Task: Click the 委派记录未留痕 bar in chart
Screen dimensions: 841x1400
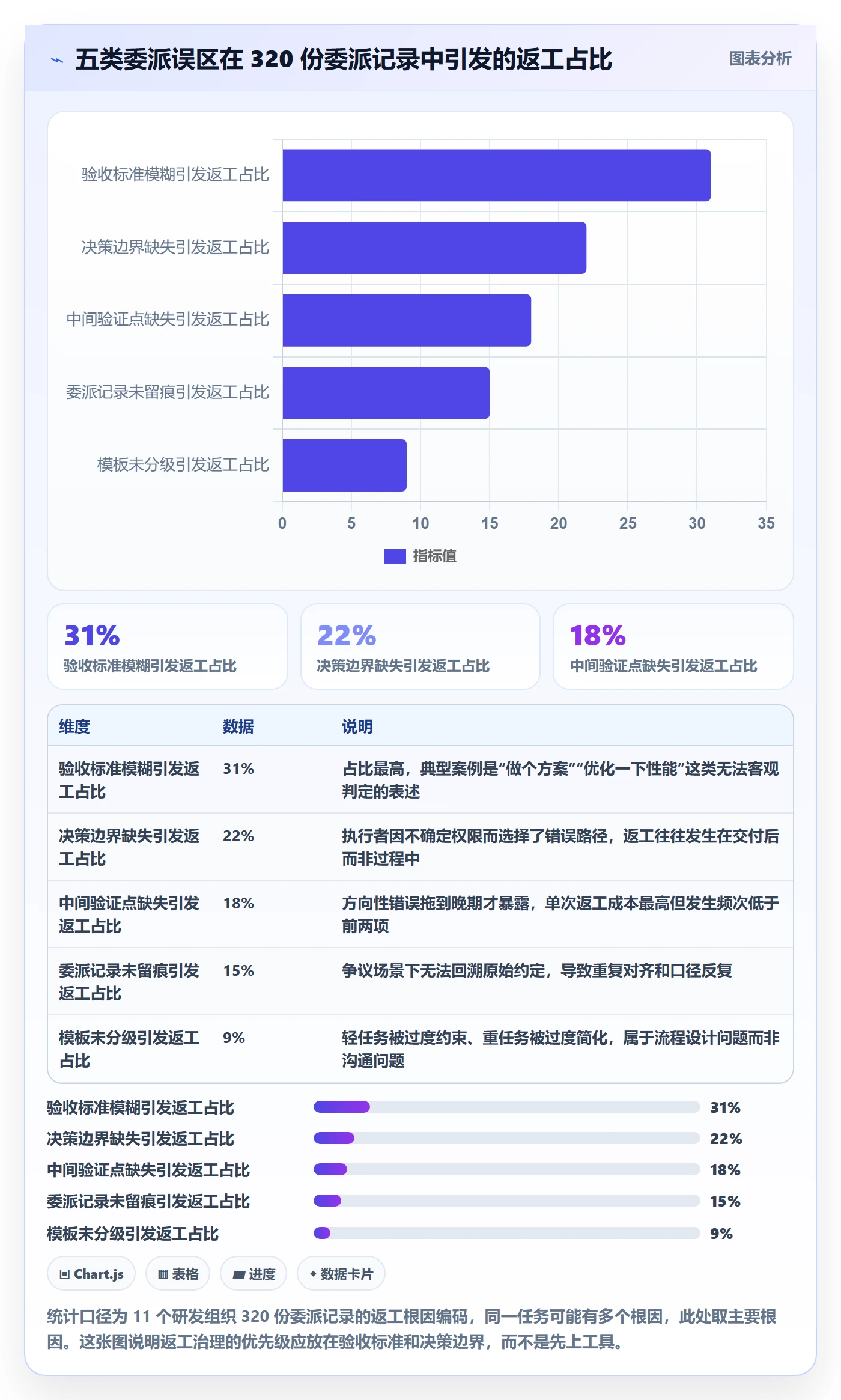Action: pos(386,393)
